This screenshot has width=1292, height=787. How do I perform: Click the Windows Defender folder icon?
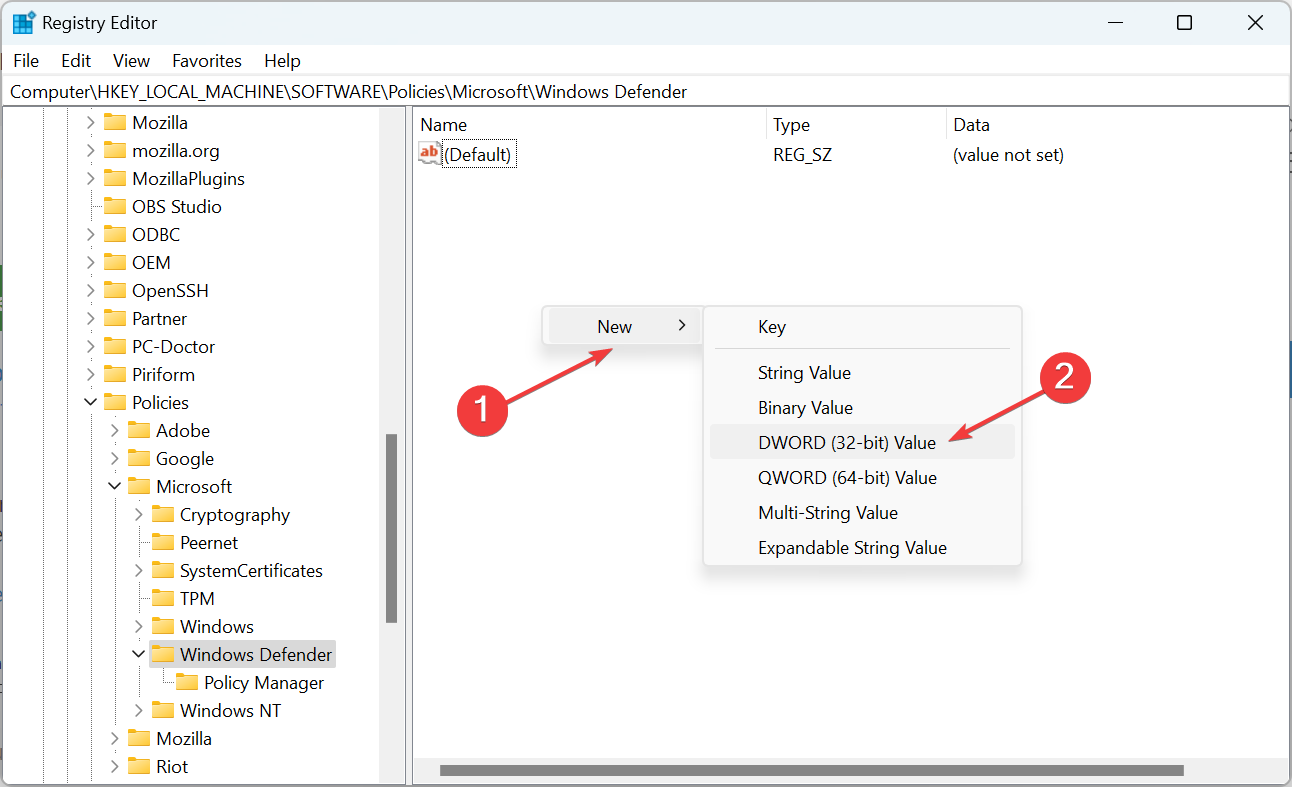tap(163, 654)
